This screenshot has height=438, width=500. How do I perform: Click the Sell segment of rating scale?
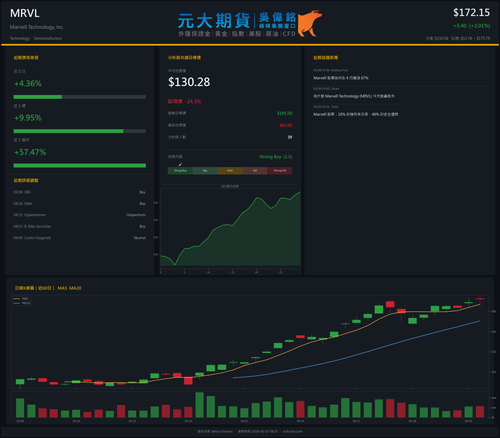click(255, 171)
